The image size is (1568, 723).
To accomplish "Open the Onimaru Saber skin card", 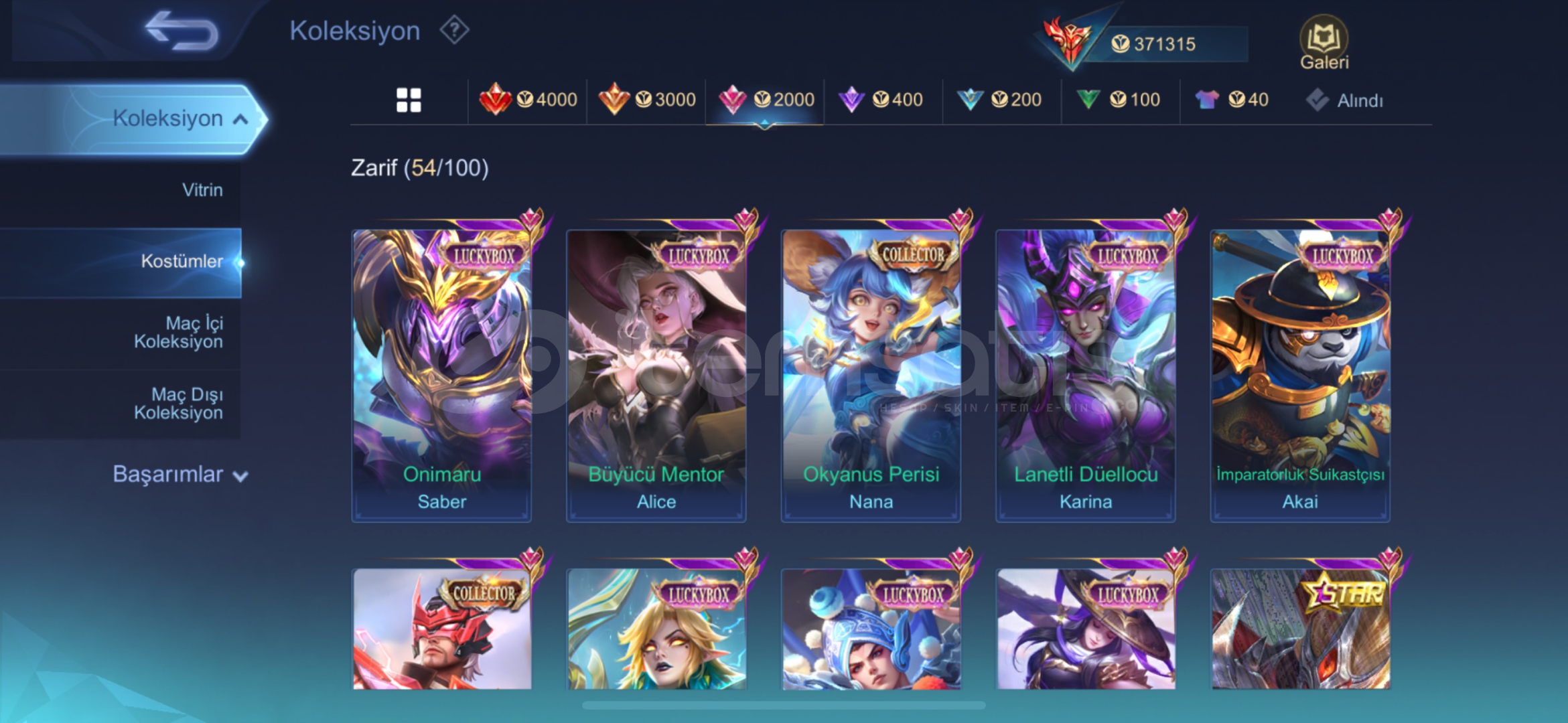I will 442,374.
